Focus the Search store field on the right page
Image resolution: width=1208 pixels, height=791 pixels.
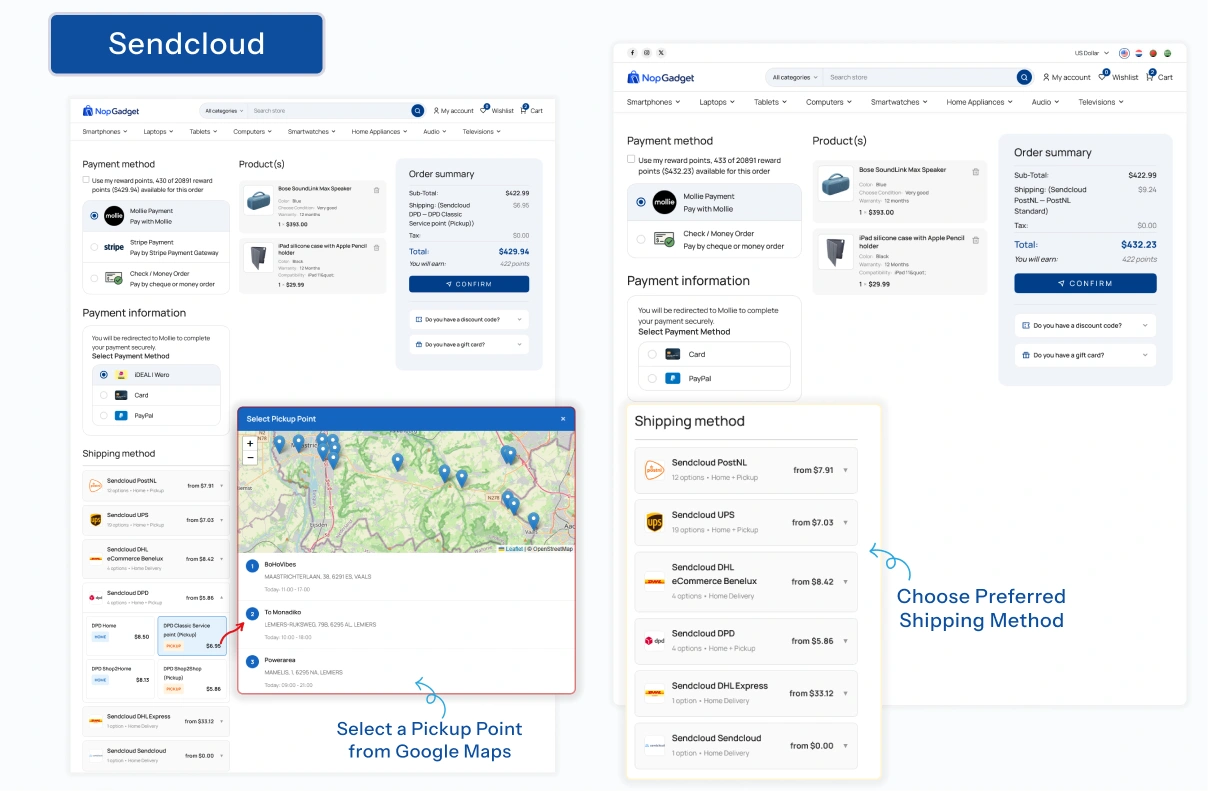(920, 77)
